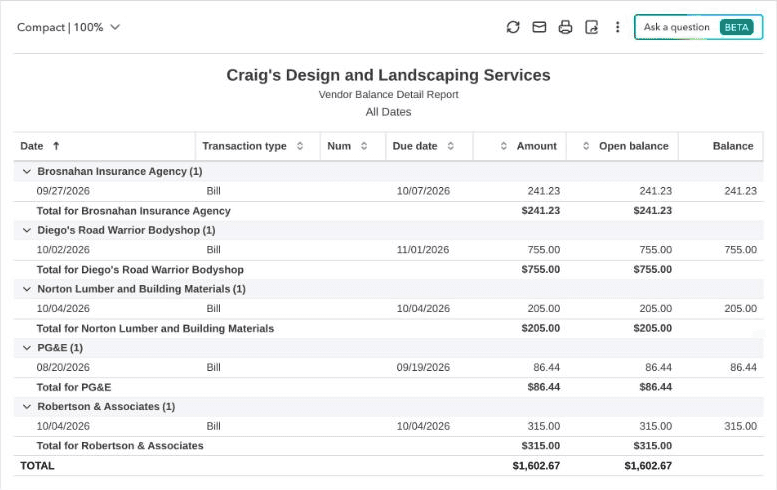Click the $755.00 total Open balance for Diego's
This screenshot has height=490, width=777.
pos(653,270)
